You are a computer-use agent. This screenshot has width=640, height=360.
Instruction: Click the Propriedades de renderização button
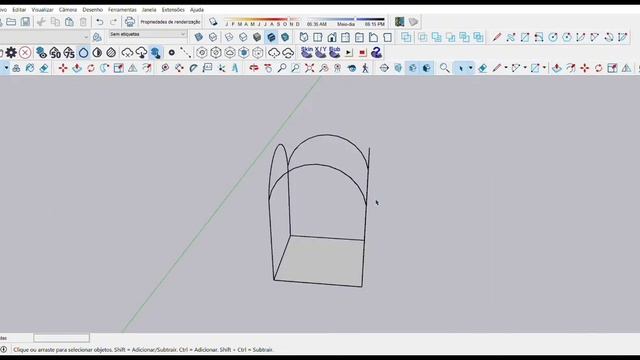171,22
